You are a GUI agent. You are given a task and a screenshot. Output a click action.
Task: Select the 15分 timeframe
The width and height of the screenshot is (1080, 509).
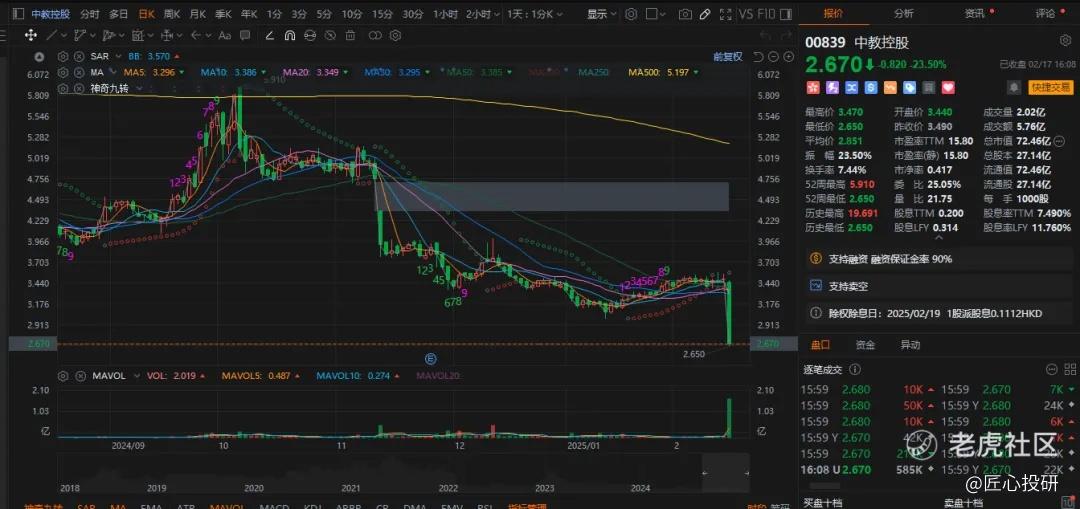coord(382,14)
